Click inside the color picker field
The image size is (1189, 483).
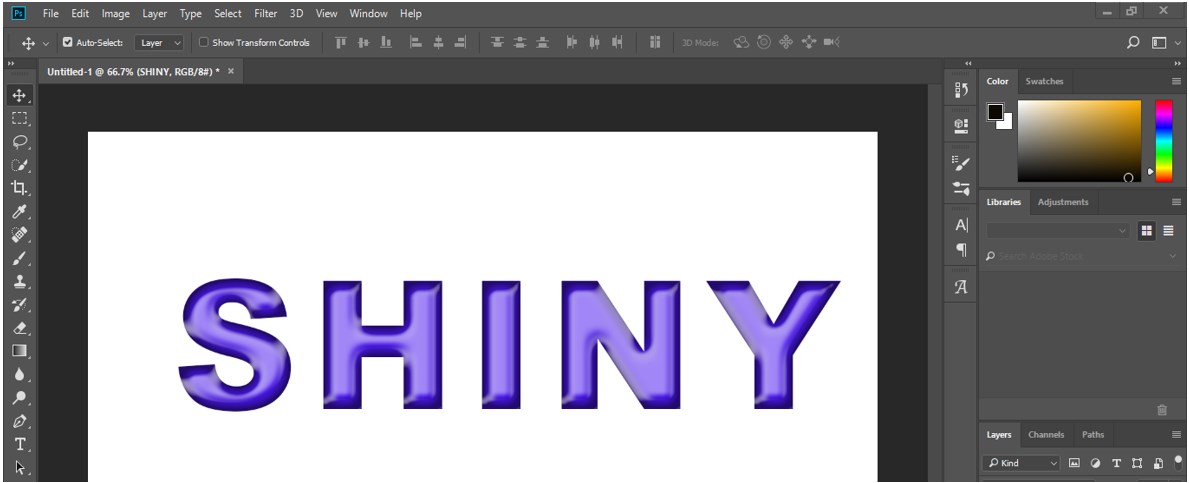(1079, 141)
